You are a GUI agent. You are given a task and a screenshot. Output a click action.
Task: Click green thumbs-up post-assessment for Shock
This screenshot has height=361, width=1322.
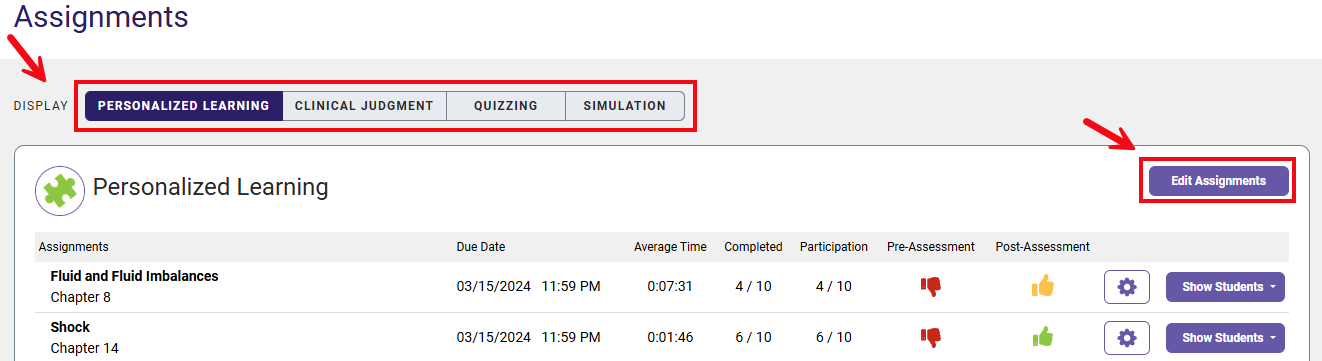(1043, 337)
